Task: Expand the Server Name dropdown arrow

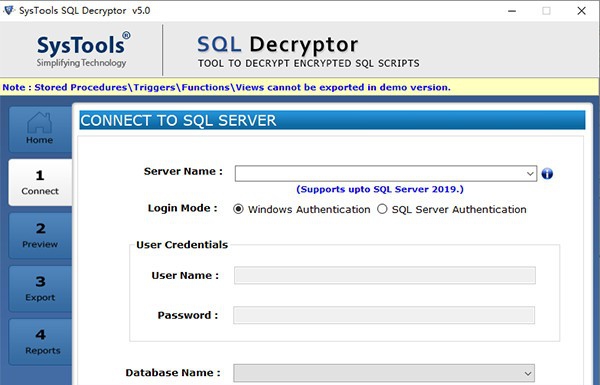Action: pyautogui.click(x=530, y=174)
